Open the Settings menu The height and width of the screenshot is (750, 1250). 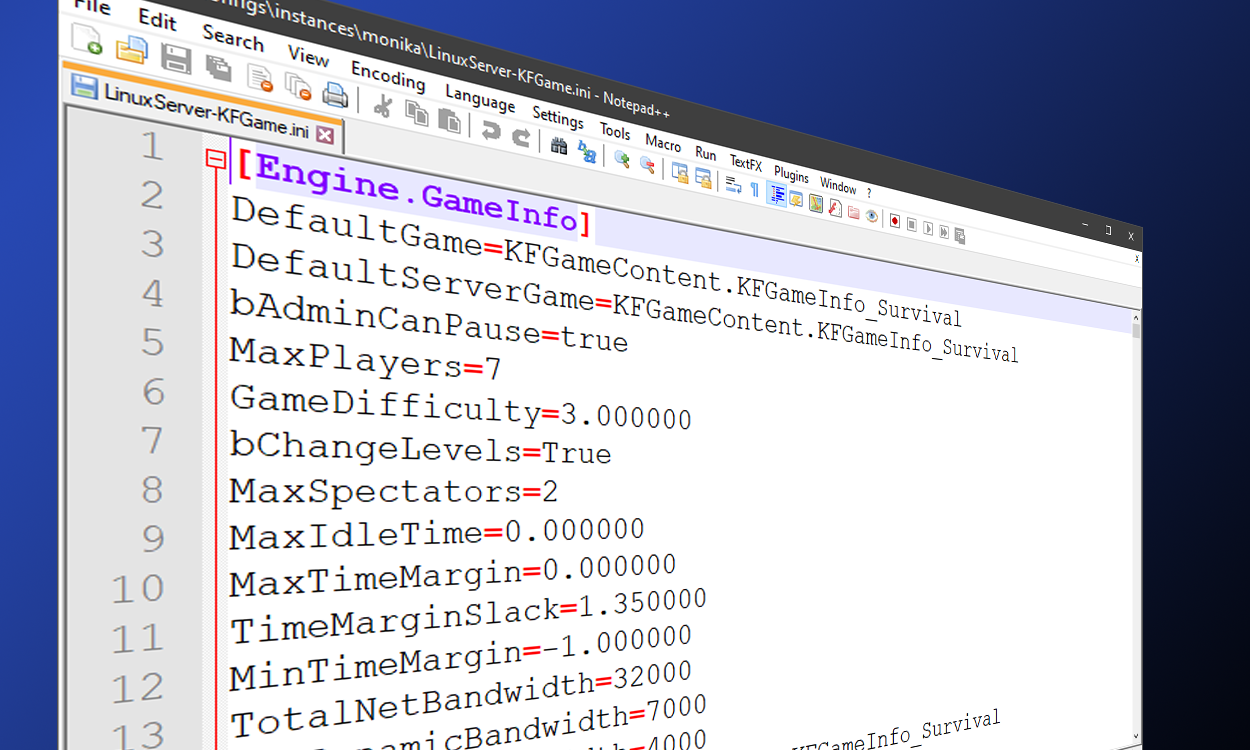point(558,118)
